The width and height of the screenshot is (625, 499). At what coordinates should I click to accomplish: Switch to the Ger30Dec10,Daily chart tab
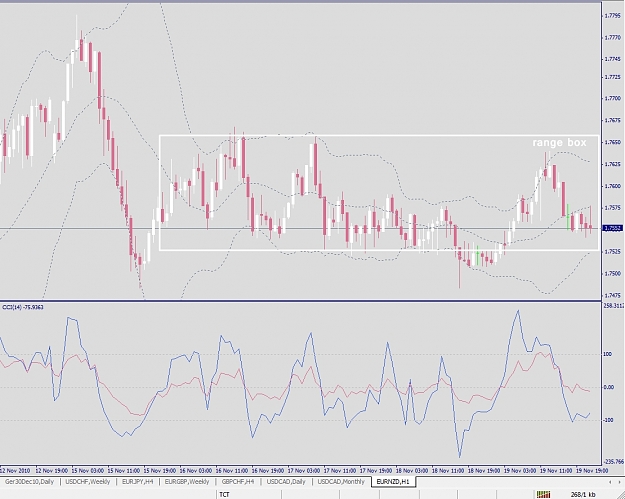pos(29,481)
